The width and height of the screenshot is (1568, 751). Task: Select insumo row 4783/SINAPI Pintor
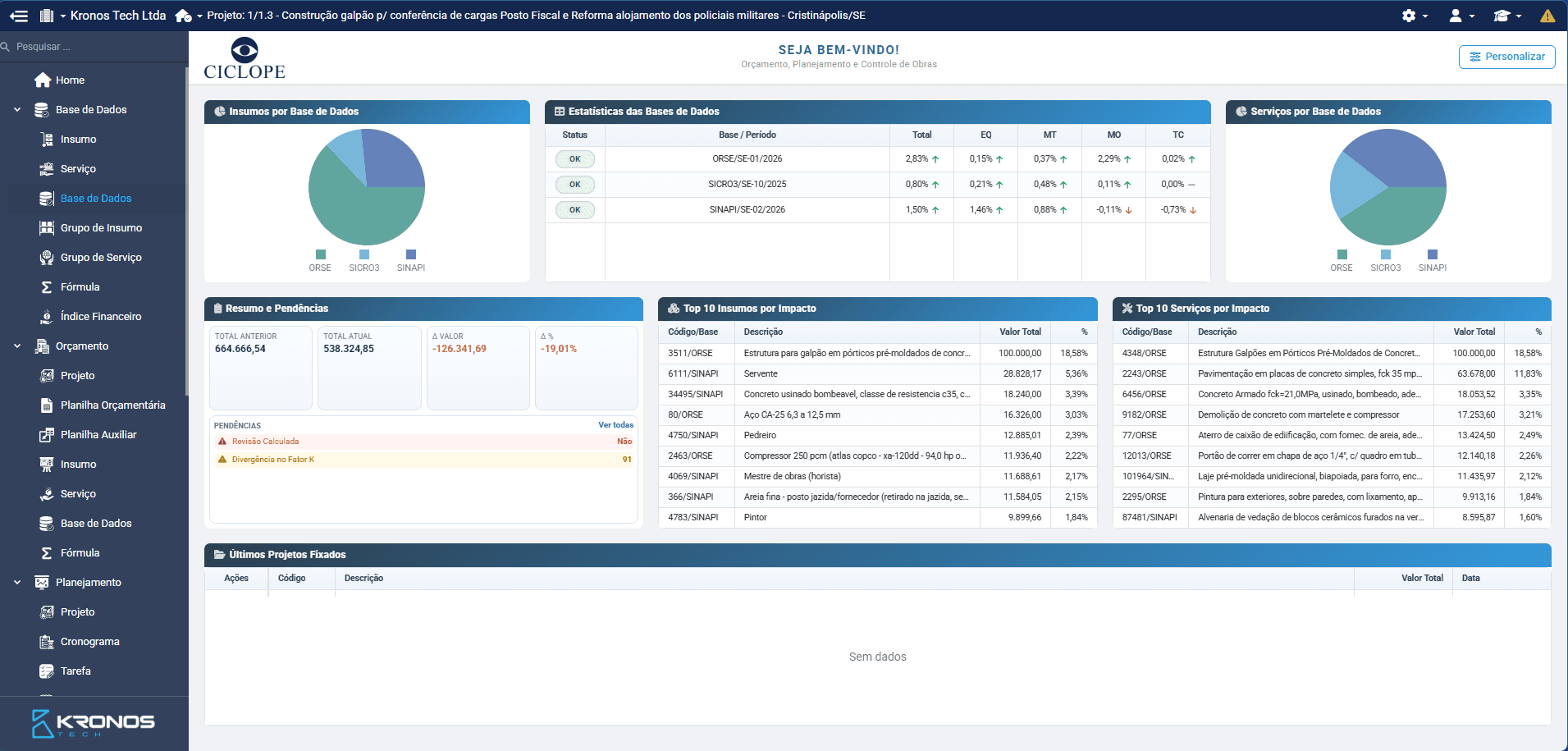878,517
